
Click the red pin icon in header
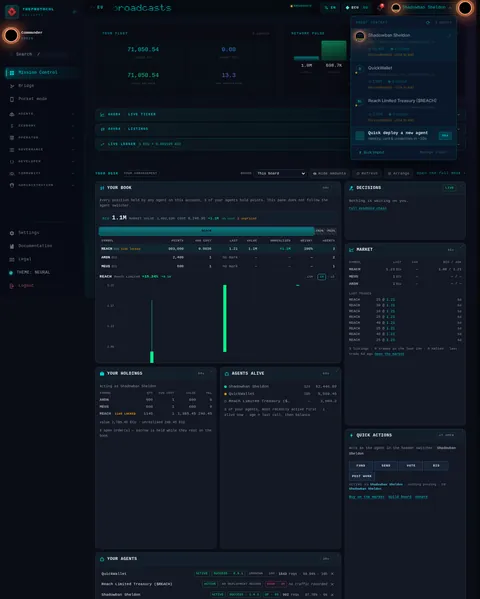[x=381, y=7]
